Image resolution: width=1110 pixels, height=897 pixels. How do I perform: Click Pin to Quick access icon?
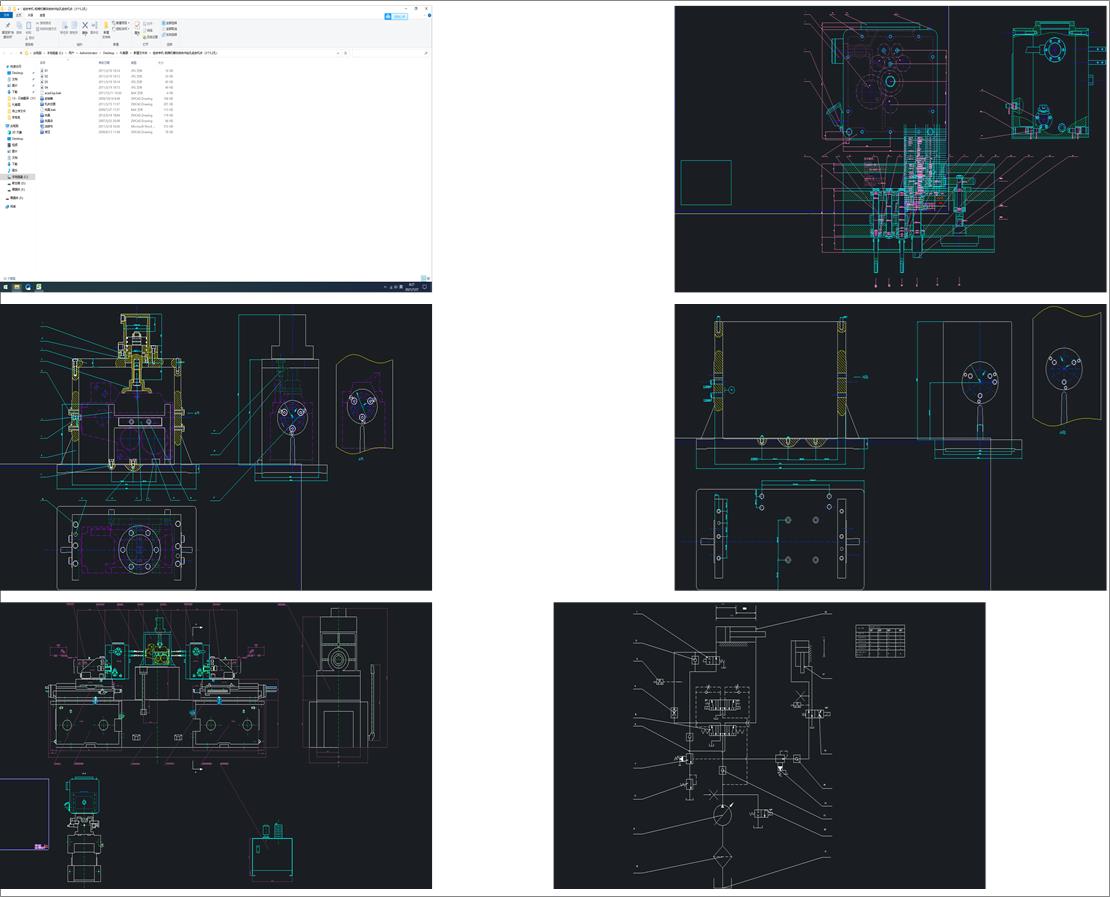tap(8, 26)
